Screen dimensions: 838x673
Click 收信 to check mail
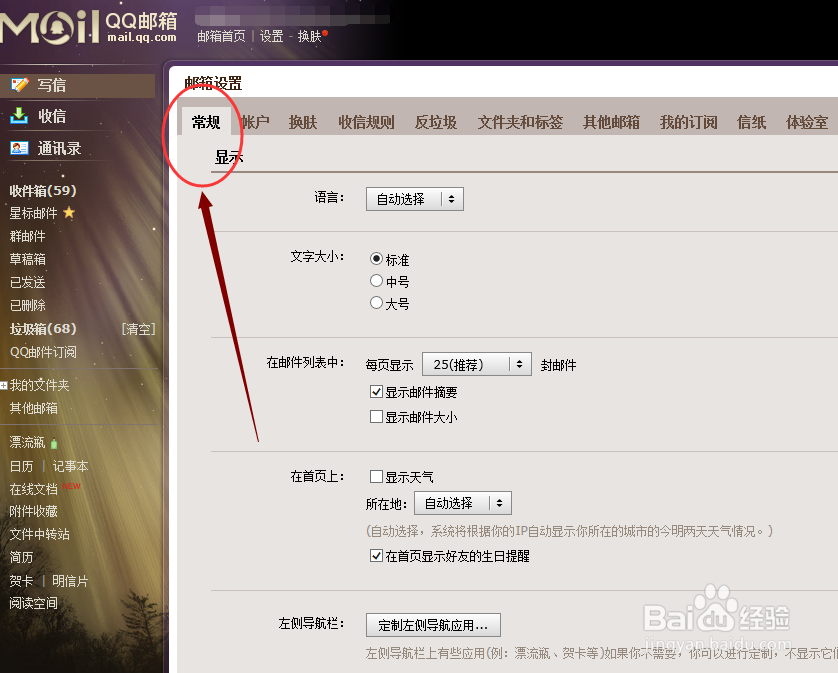pos(52,115)
